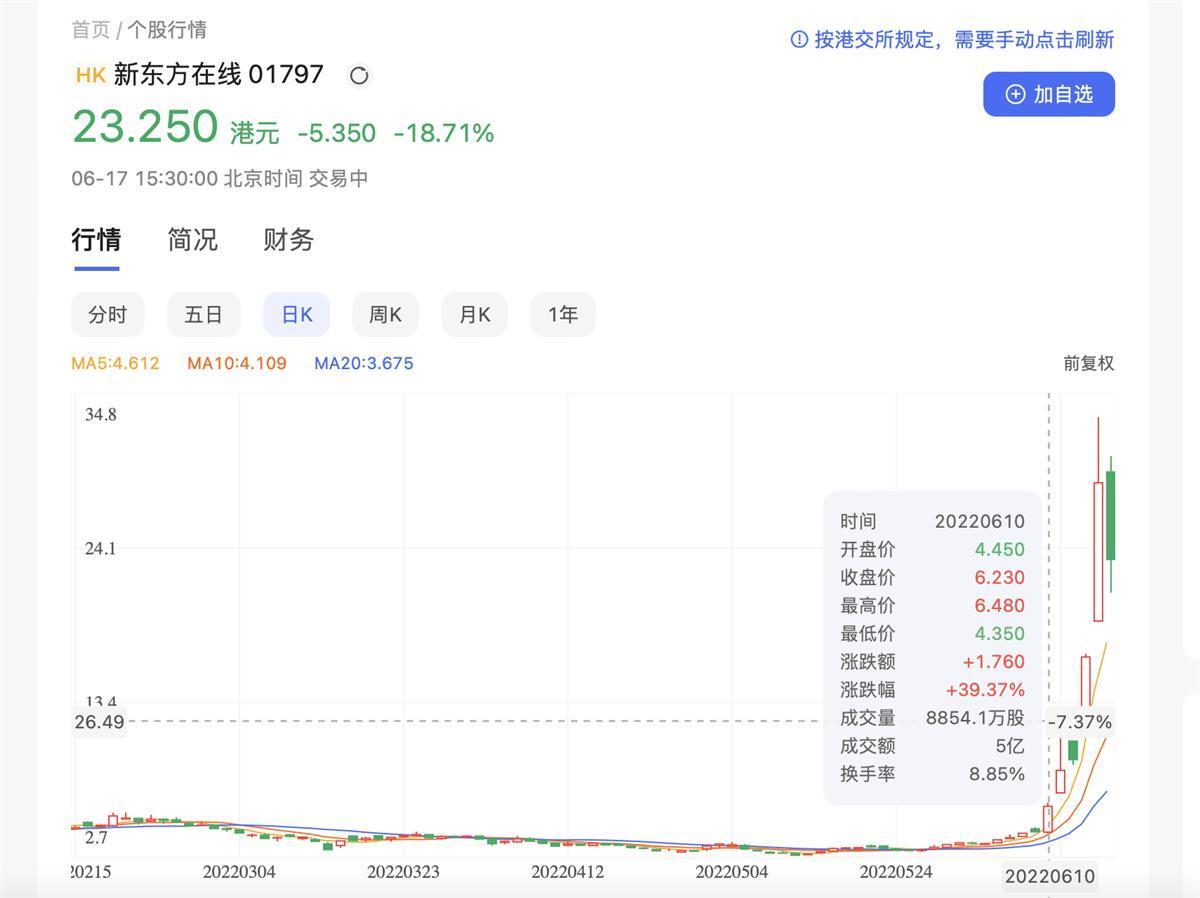
Task: Click the HK market badge
Action: pos(90,75)
